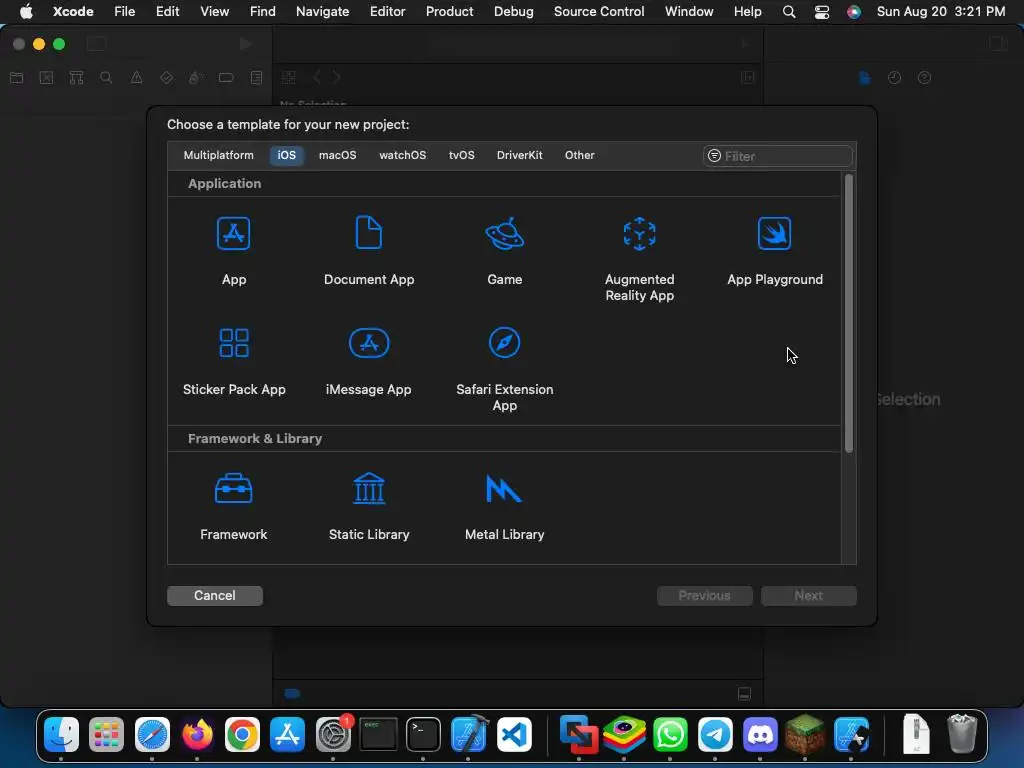The width and height of the screenshot is (1024, 768).
Task: Switch to the Other tab
Action: (579, 155)
